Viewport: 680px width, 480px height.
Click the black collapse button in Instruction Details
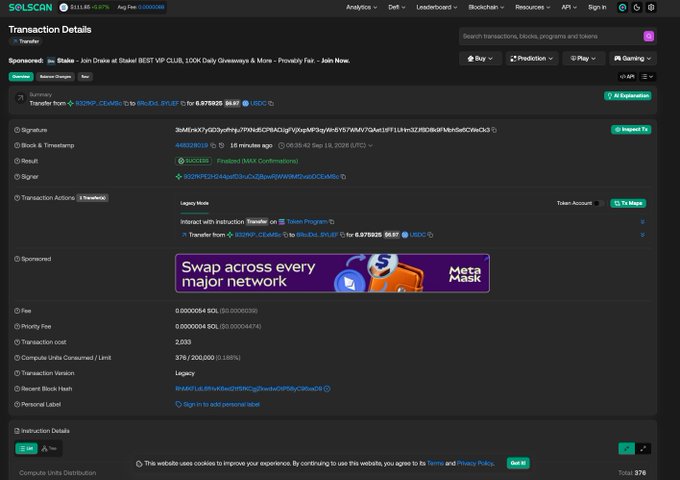click(x=643, y=448)
